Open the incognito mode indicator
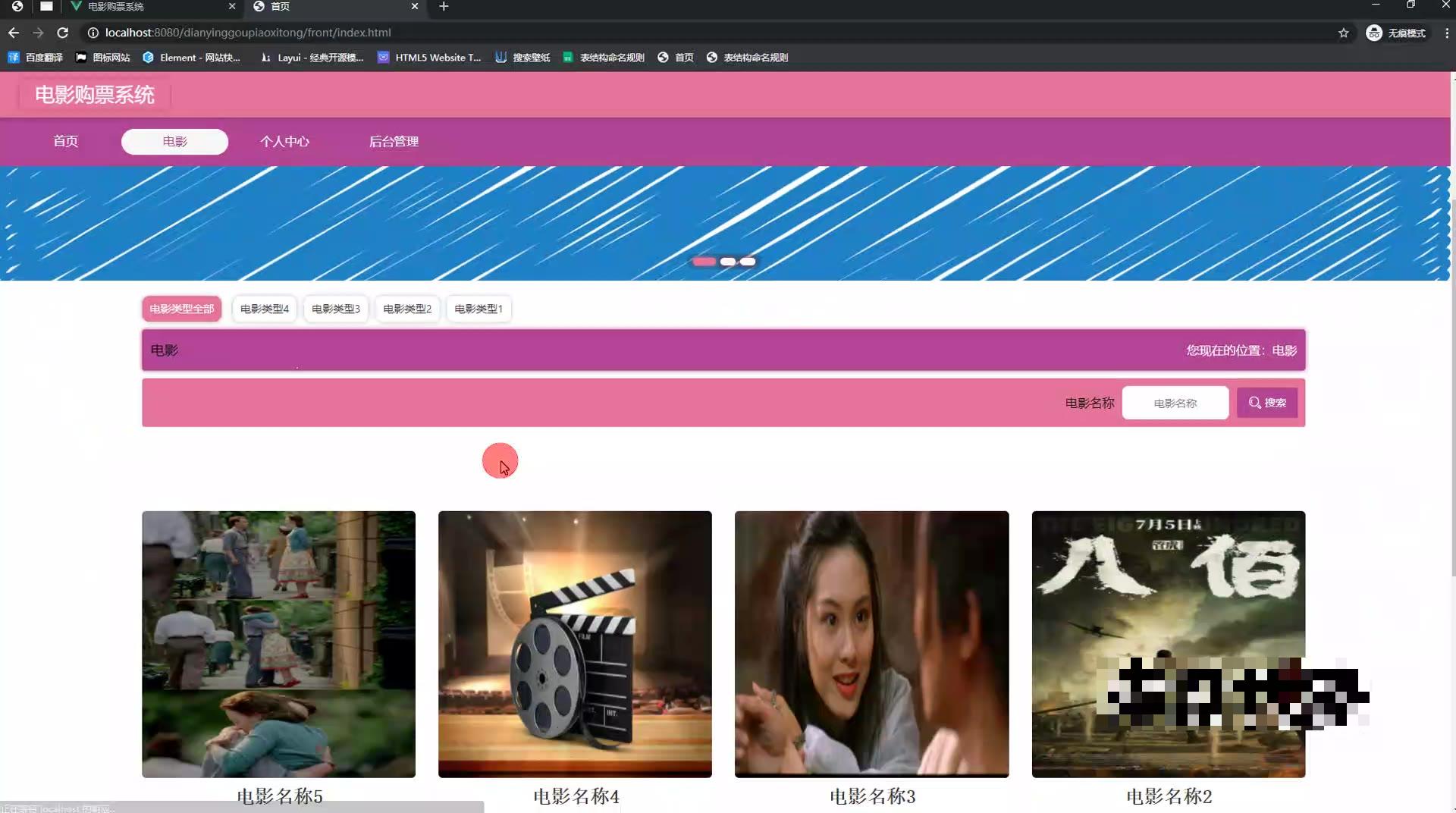The image size is (1456, 813). click(1396, 33)
